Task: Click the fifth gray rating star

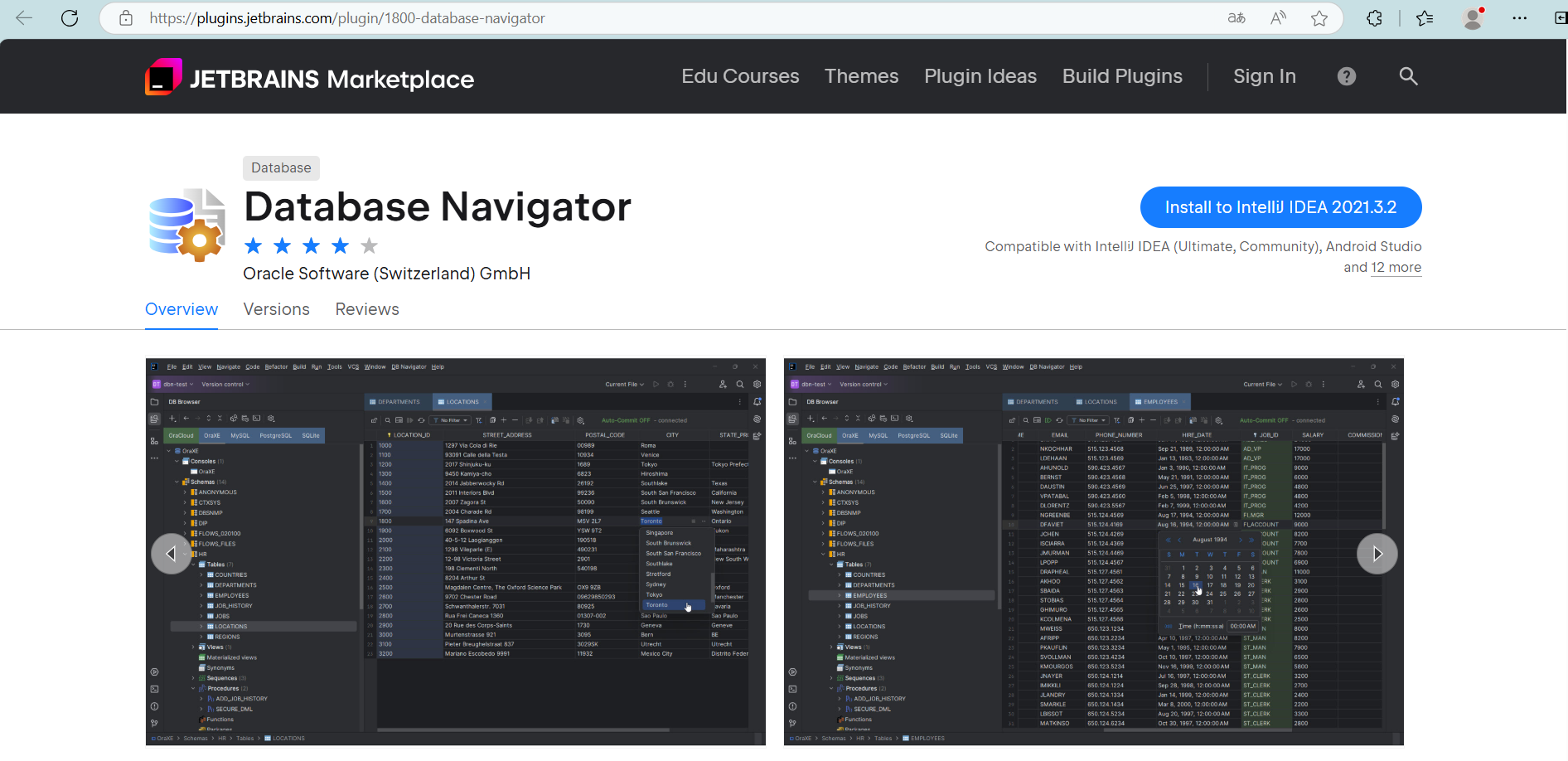Action: click(370, 245)
